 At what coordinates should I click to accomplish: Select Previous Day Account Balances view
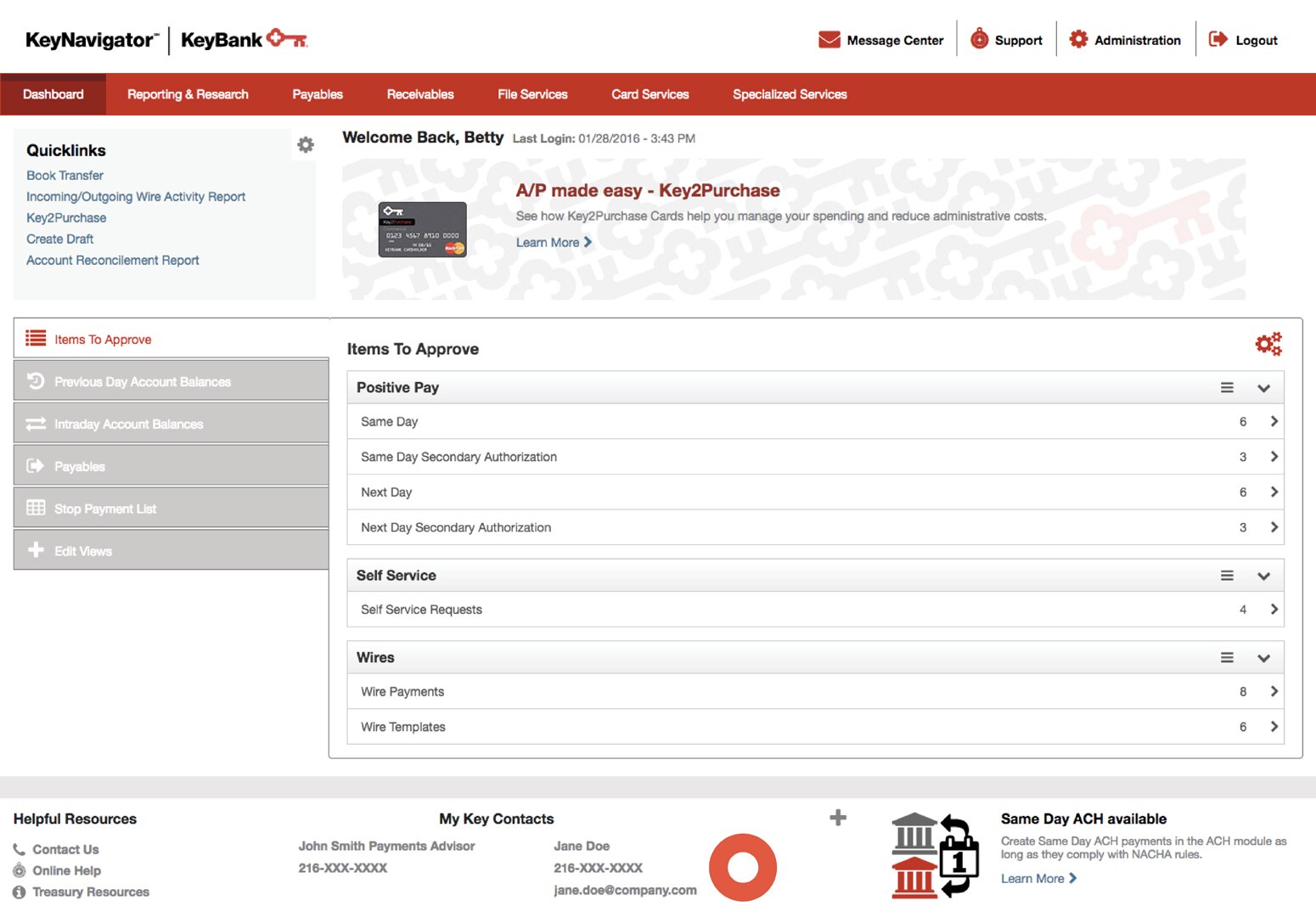(x=171, y=380)
